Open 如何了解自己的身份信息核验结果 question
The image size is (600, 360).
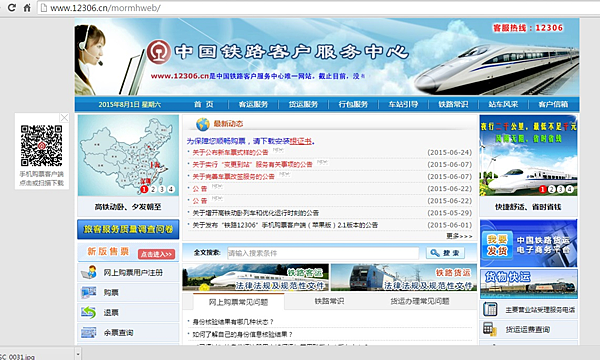point(243,334)
